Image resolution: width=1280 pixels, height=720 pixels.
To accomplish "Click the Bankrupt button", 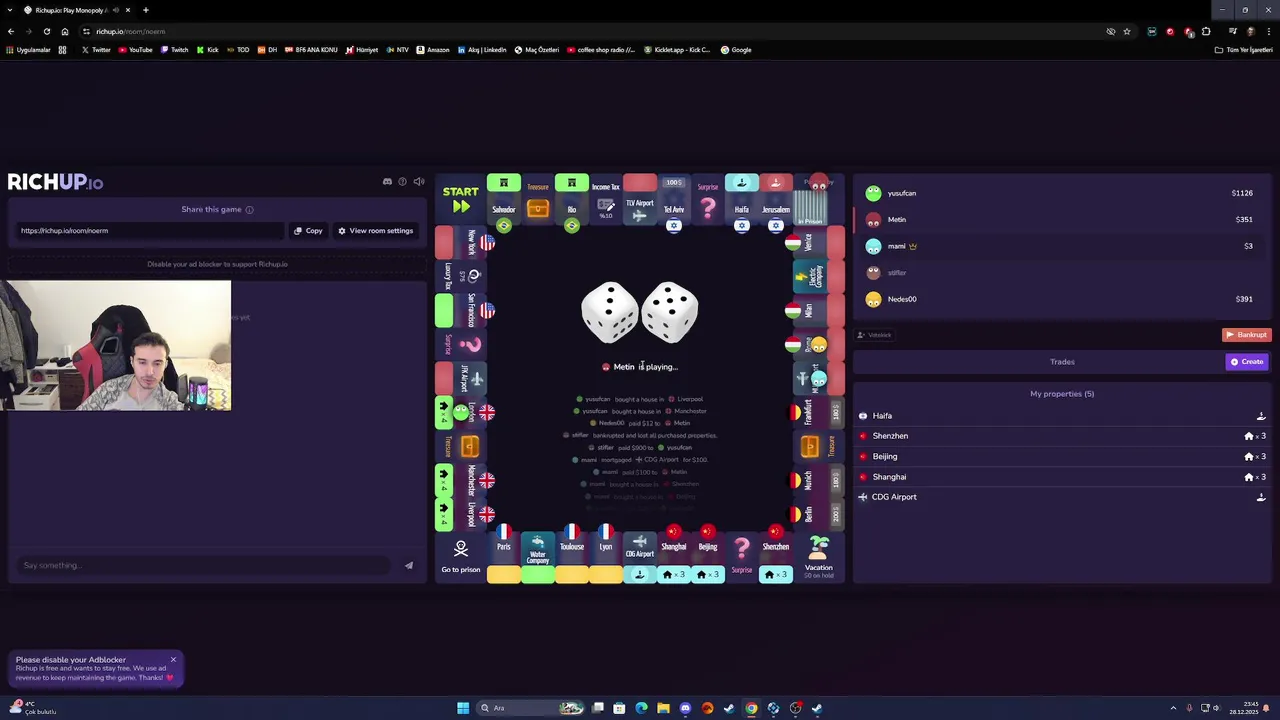I will (1246, 335).
